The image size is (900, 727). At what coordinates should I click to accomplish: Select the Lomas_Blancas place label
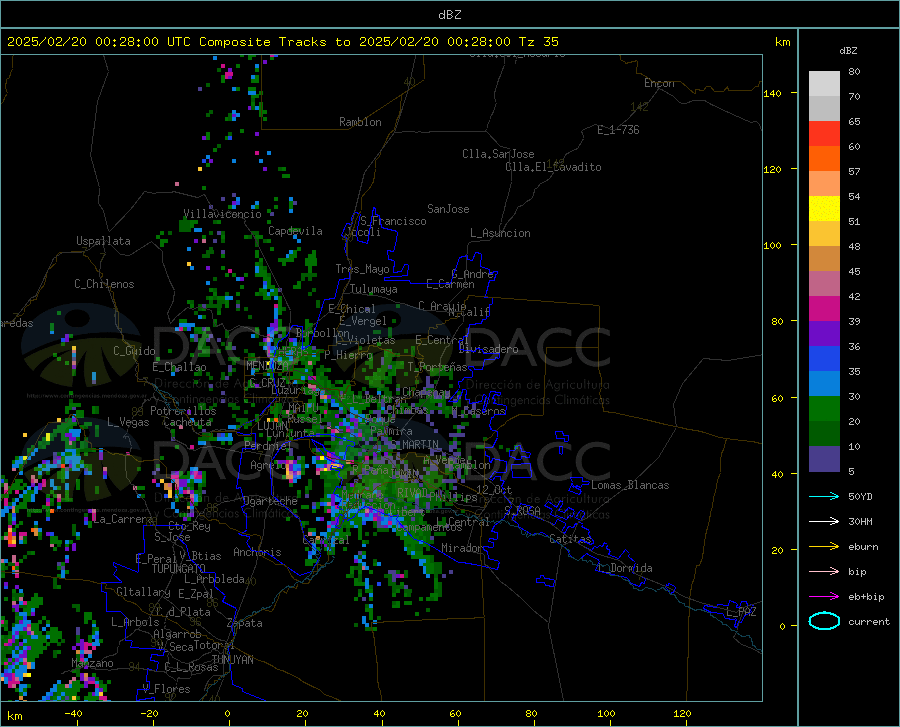630,485
